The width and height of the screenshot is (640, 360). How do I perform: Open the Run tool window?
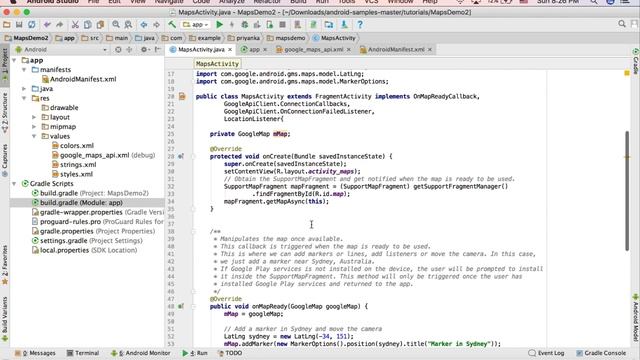point(195,353)
